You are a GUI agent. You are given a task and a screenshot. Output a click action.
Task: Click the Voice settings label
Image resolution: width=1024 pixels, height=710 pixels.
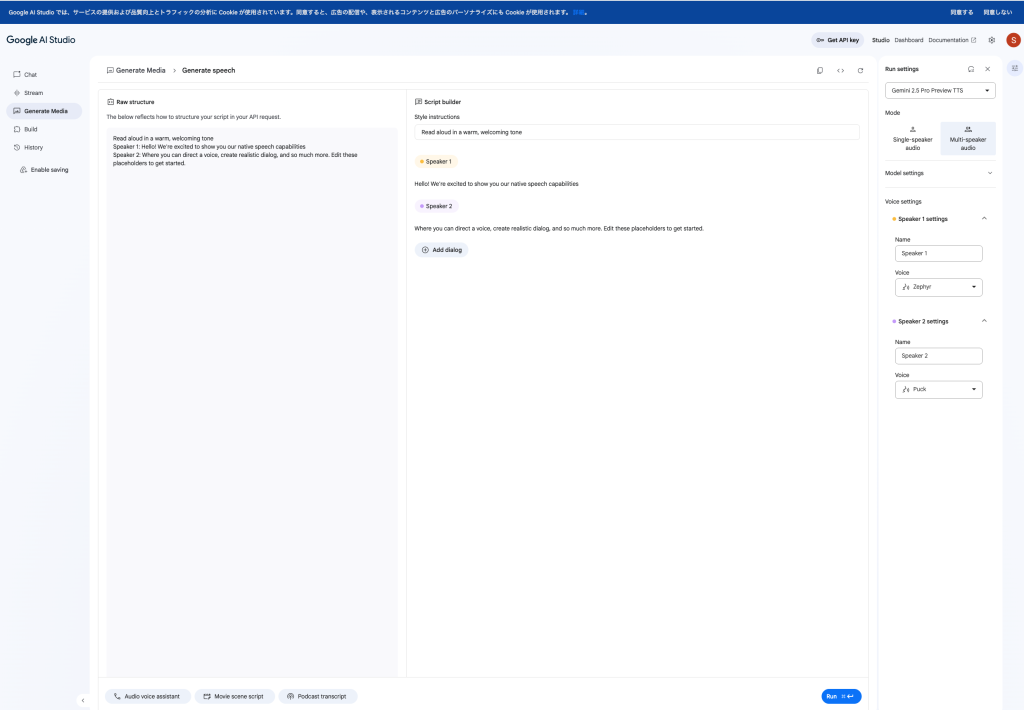pos(903,202)
